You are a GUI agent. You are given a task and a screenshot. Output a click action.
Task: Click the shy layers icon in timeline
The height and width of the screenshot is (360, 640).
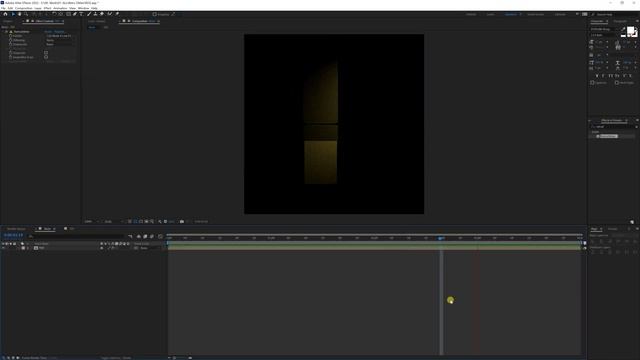tap(139, 236)
